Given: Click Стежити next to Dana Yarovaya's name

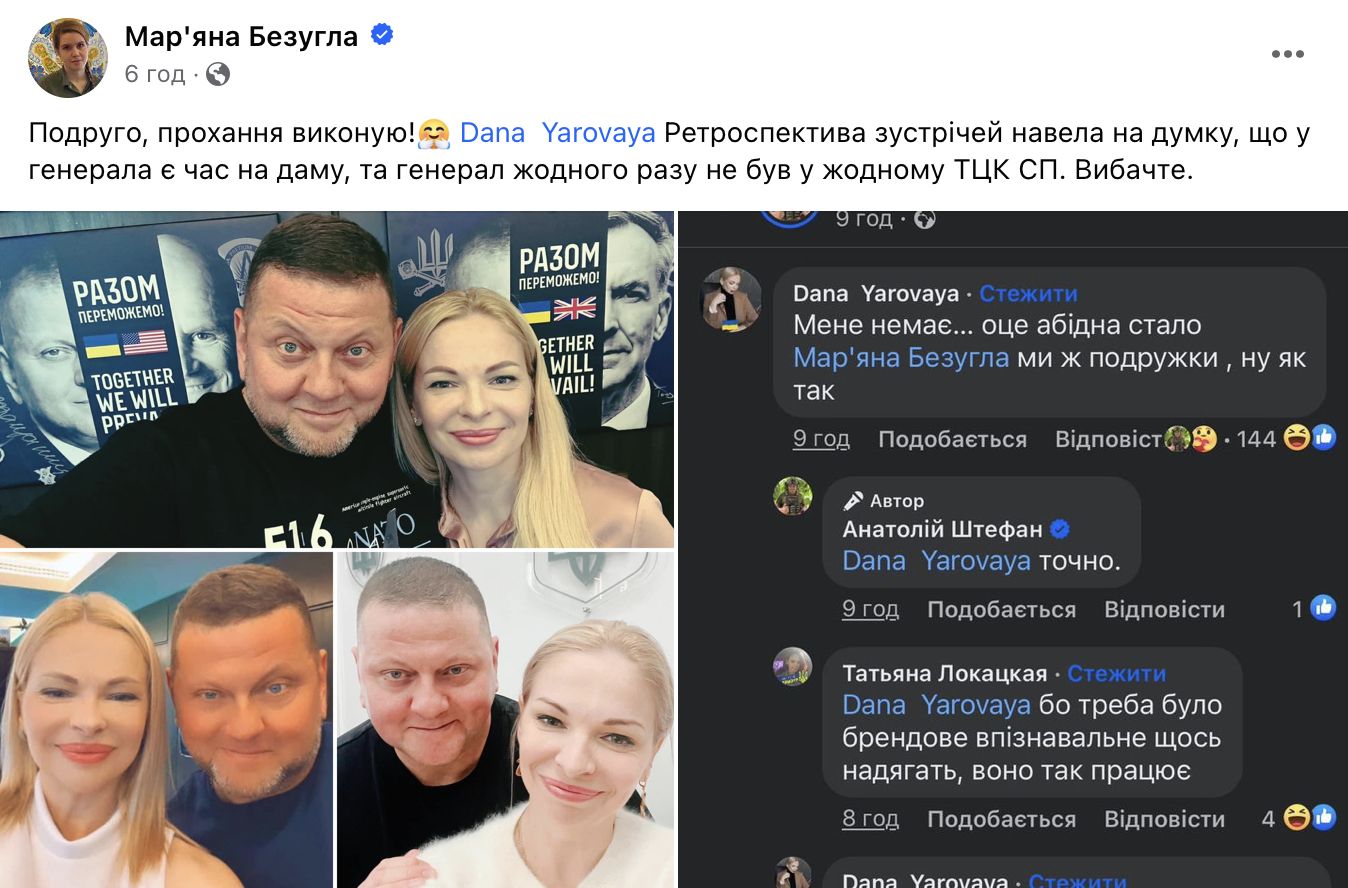Looking at the screenshot, I should tap(1028, 293).
